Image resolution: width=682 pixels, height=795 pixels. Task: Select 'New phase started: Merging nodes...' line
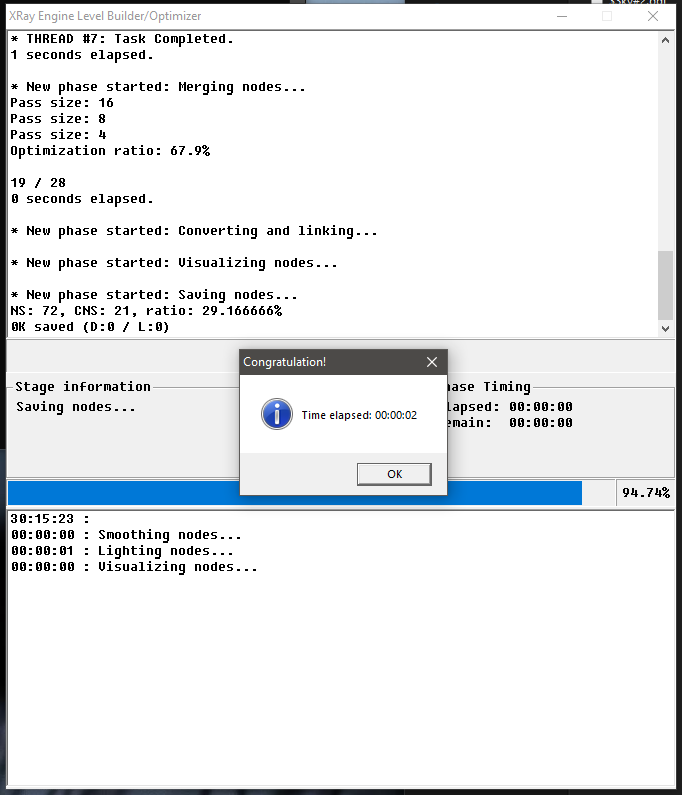158,87
